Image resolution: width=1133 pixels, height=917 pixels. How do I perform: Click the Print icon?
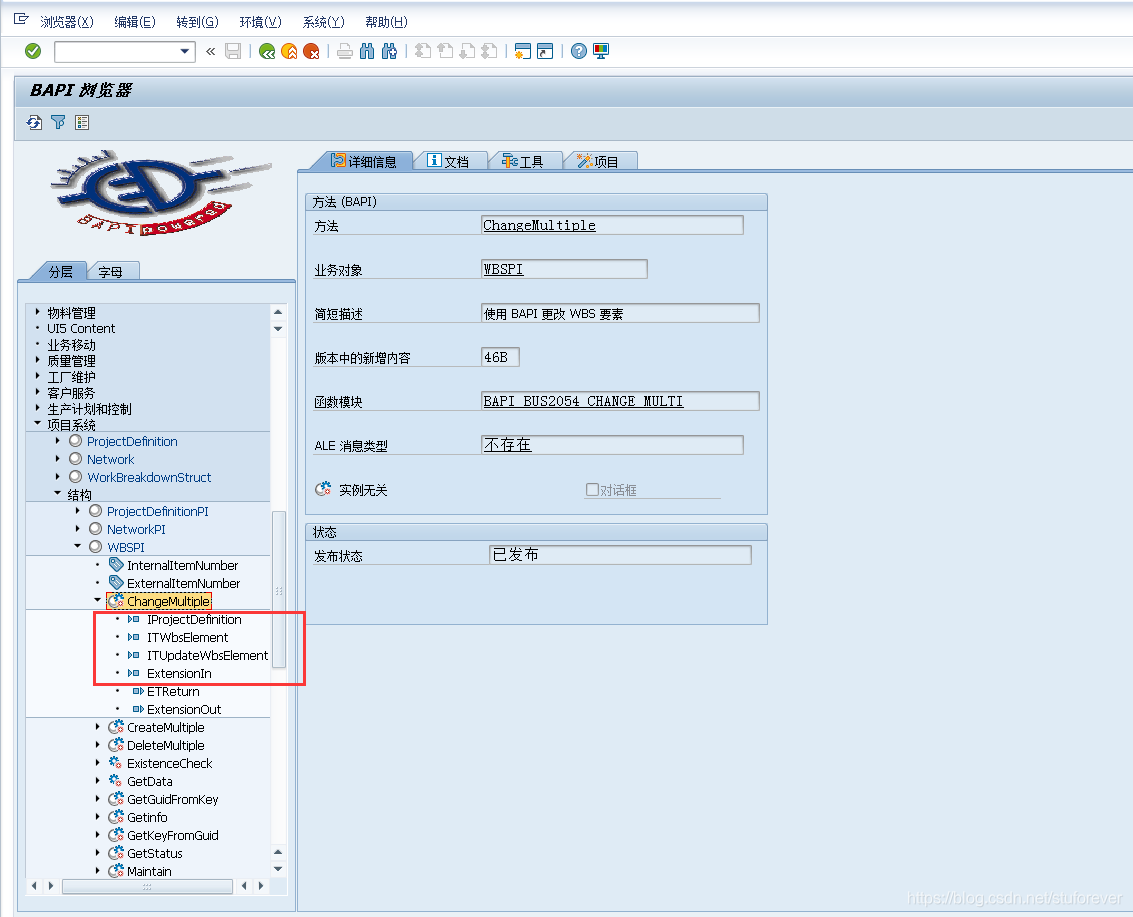(x=345, y=51)
